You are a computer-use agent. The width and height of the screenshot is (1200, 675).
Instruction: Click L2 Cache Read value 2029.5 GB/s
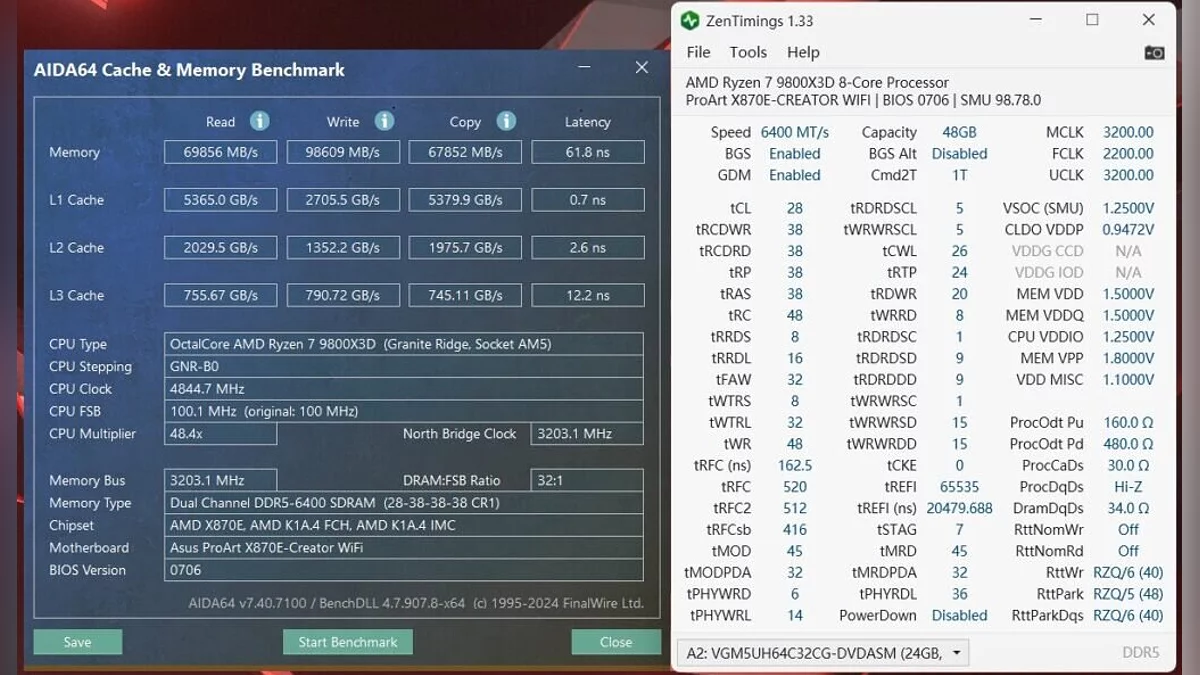(x=220, y=248)
